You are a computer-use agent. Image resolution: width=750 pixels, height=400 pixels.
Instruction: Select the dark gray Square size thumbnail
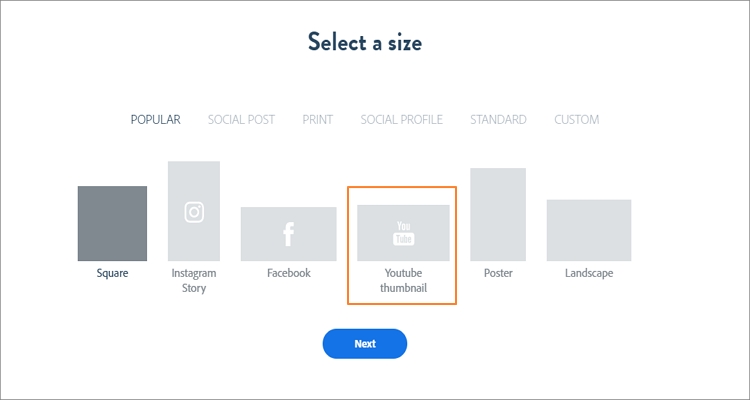pyautogui.click(x=112, y=223)
